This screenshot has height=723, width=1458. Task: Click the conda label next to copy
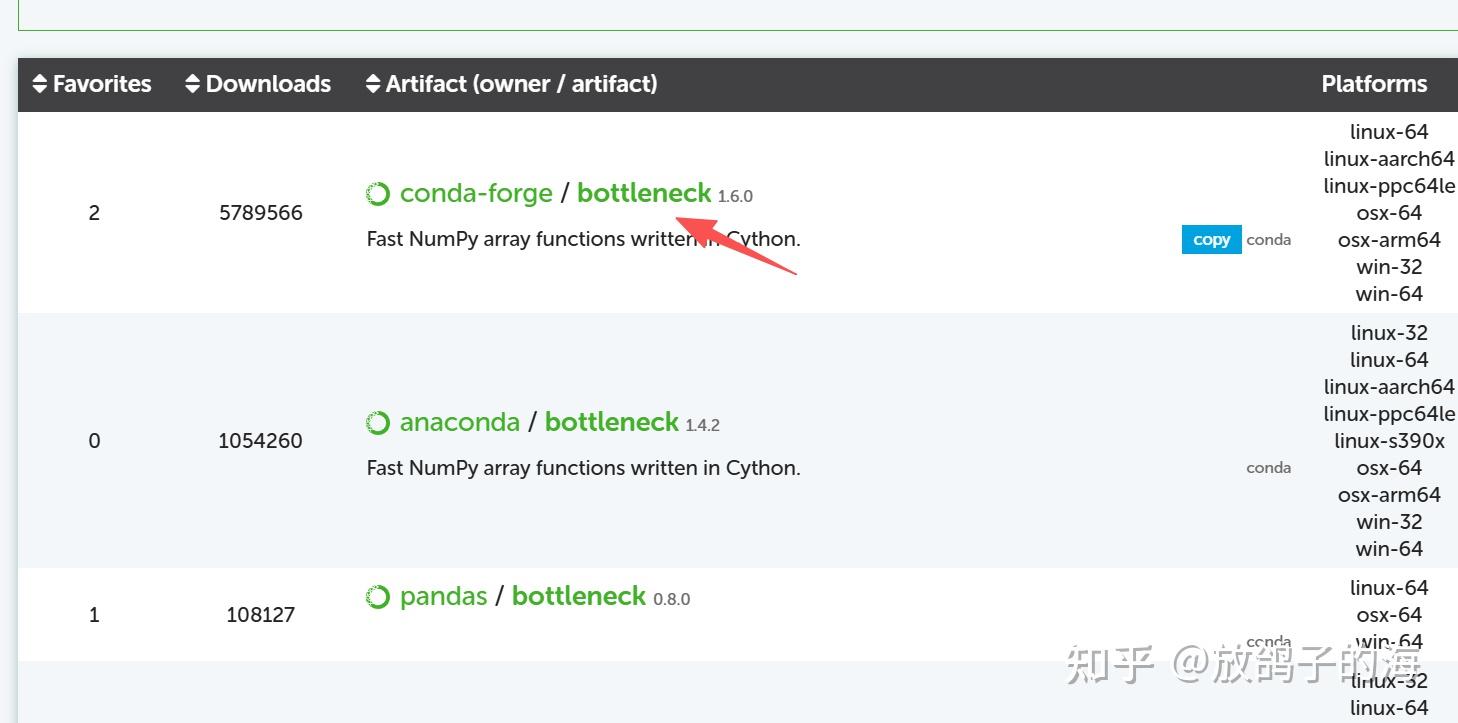(x=1269, y=240)
